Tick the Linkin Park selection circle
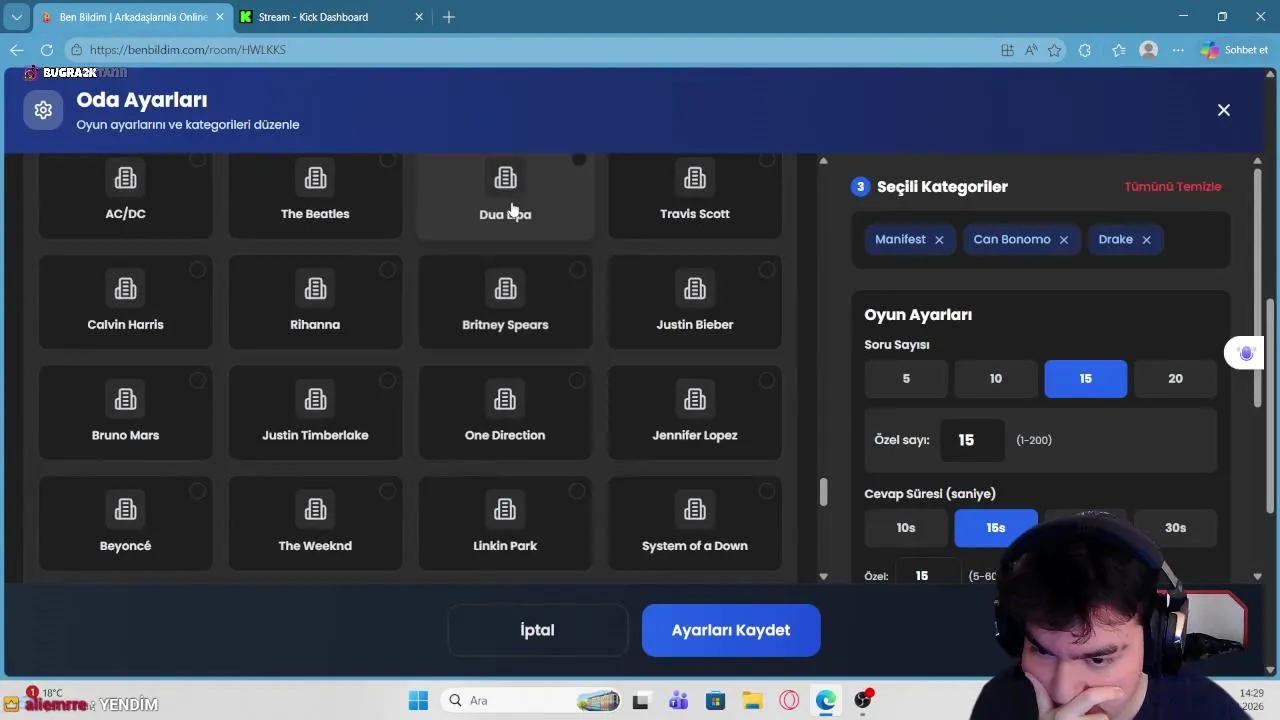 [577, 491]
